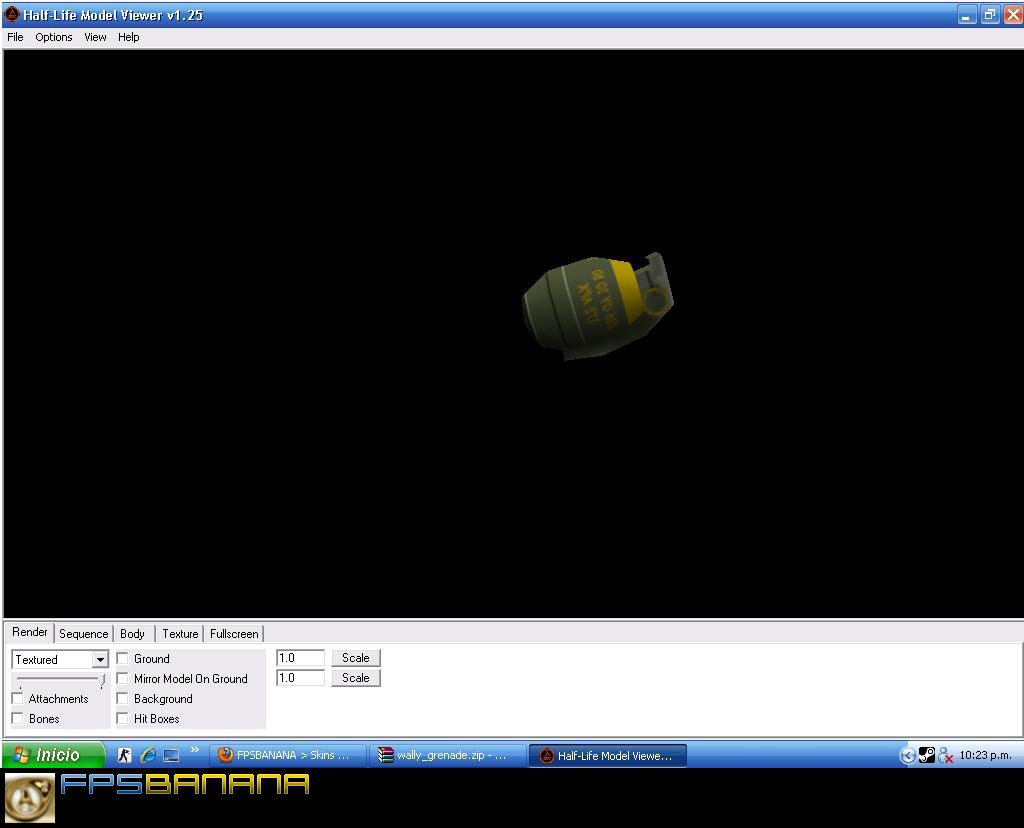Enable the Ground checkbox

click(123, 659)
